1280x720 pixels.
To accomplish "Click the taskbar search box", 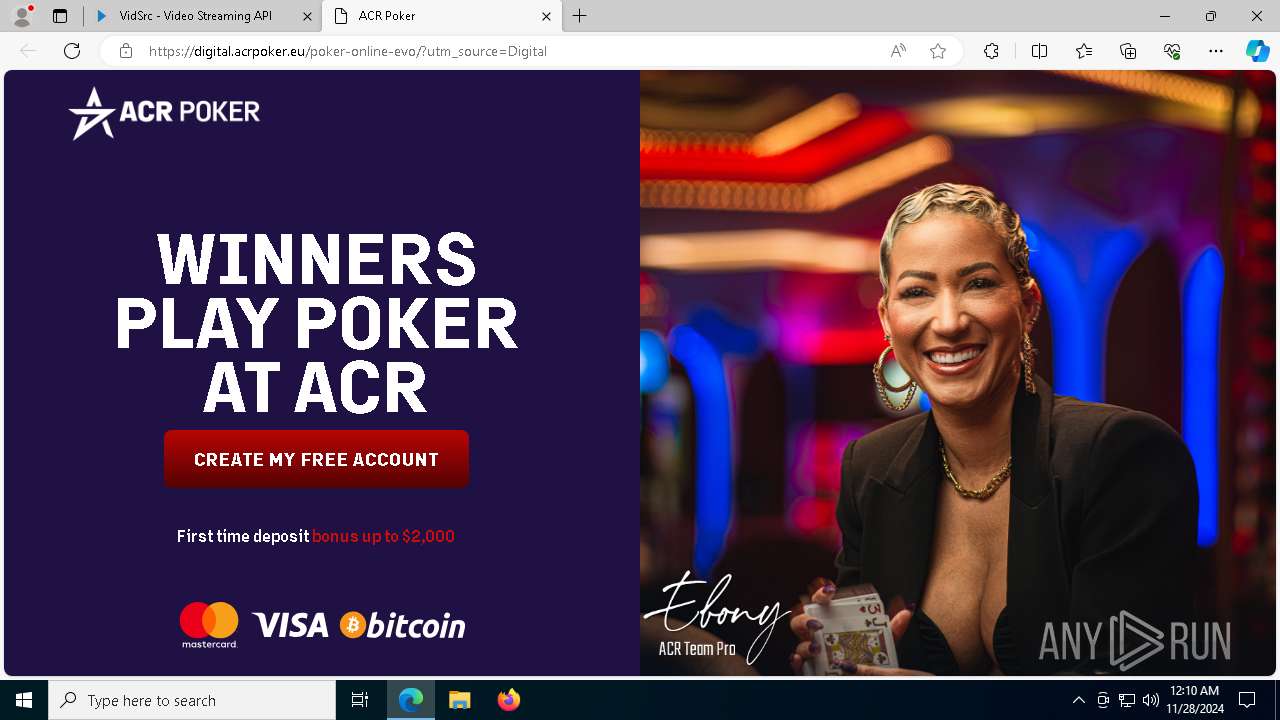I will click(x=192, y=700).
